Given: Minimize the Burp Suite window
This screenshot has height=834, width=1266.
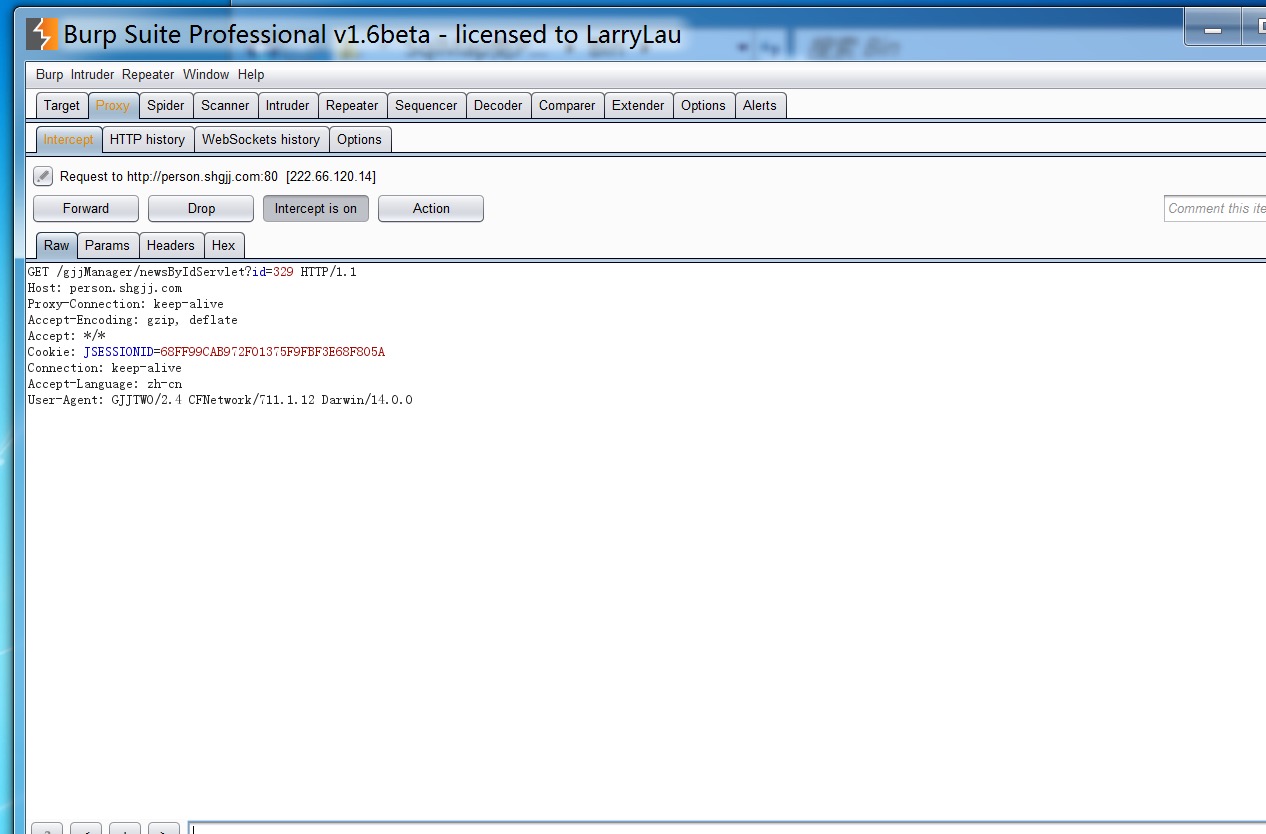Looking at the screenshot, I should pos(1214,30).
